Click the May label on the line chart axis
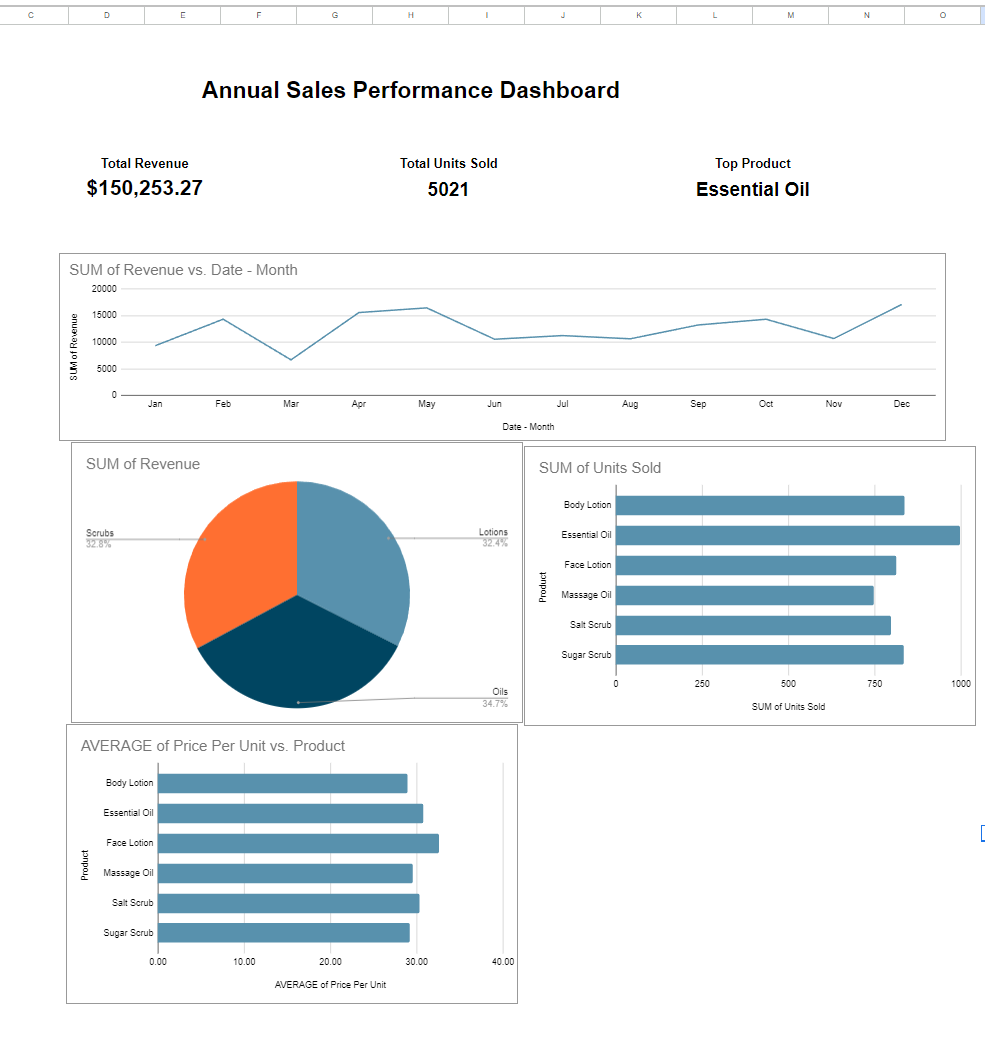This screenshot has width=985, height=1063. (x=426, y=404)
